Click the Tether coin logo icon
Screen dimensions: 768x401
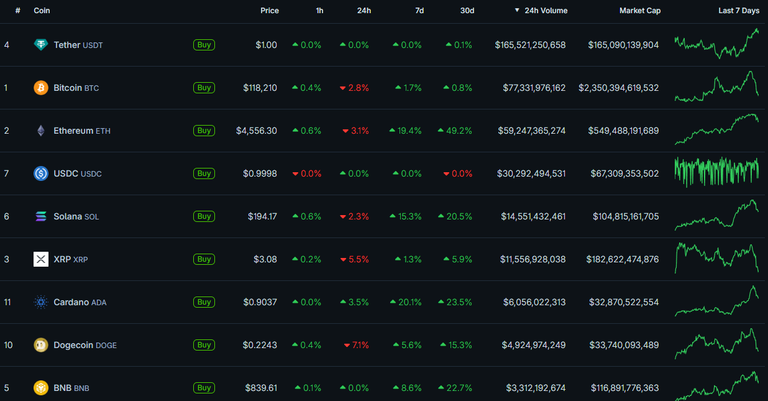(x=41, y=45)
